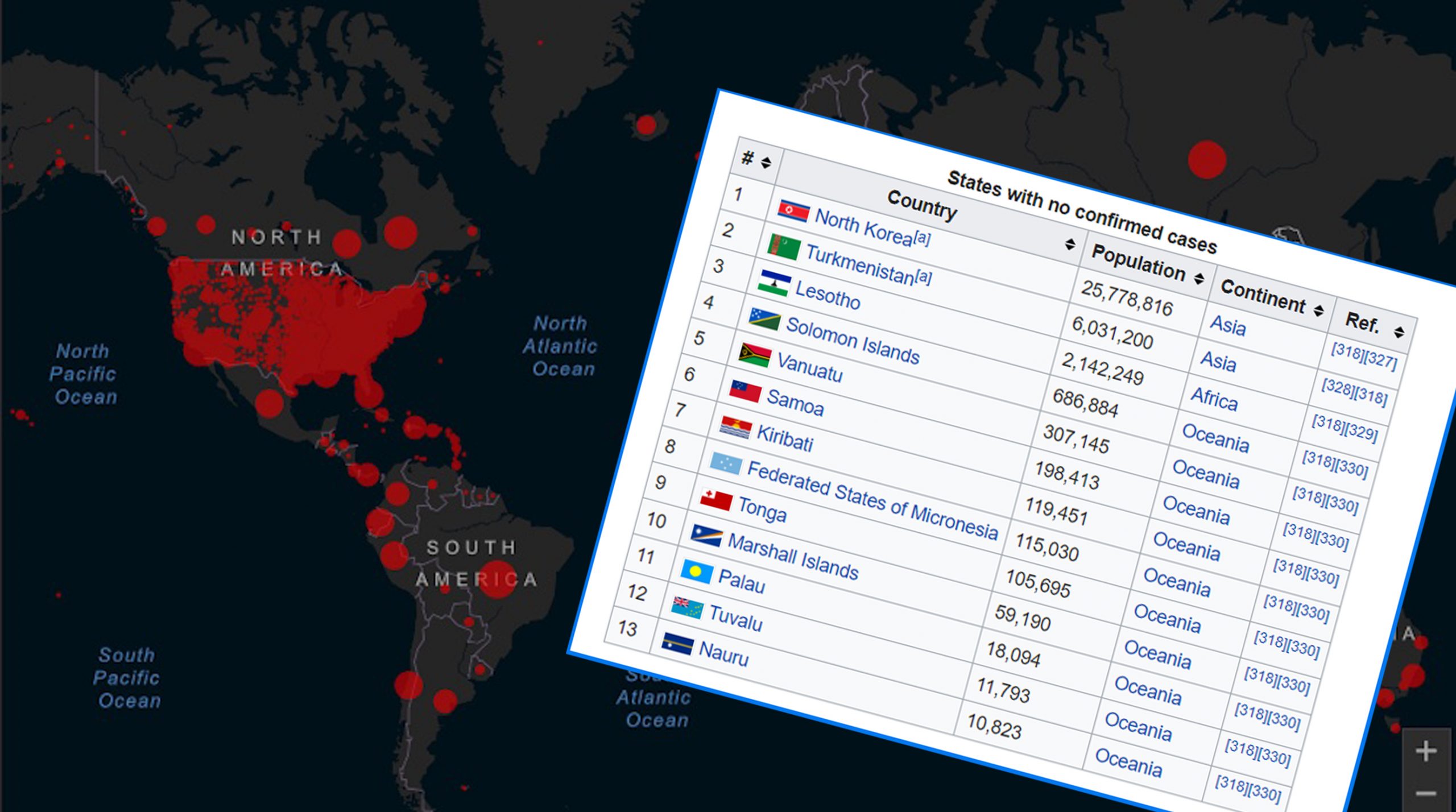Click the Samoa flag icon
Image resolution: width=1456 pixels, height=812 pixels.
point(746,391)
